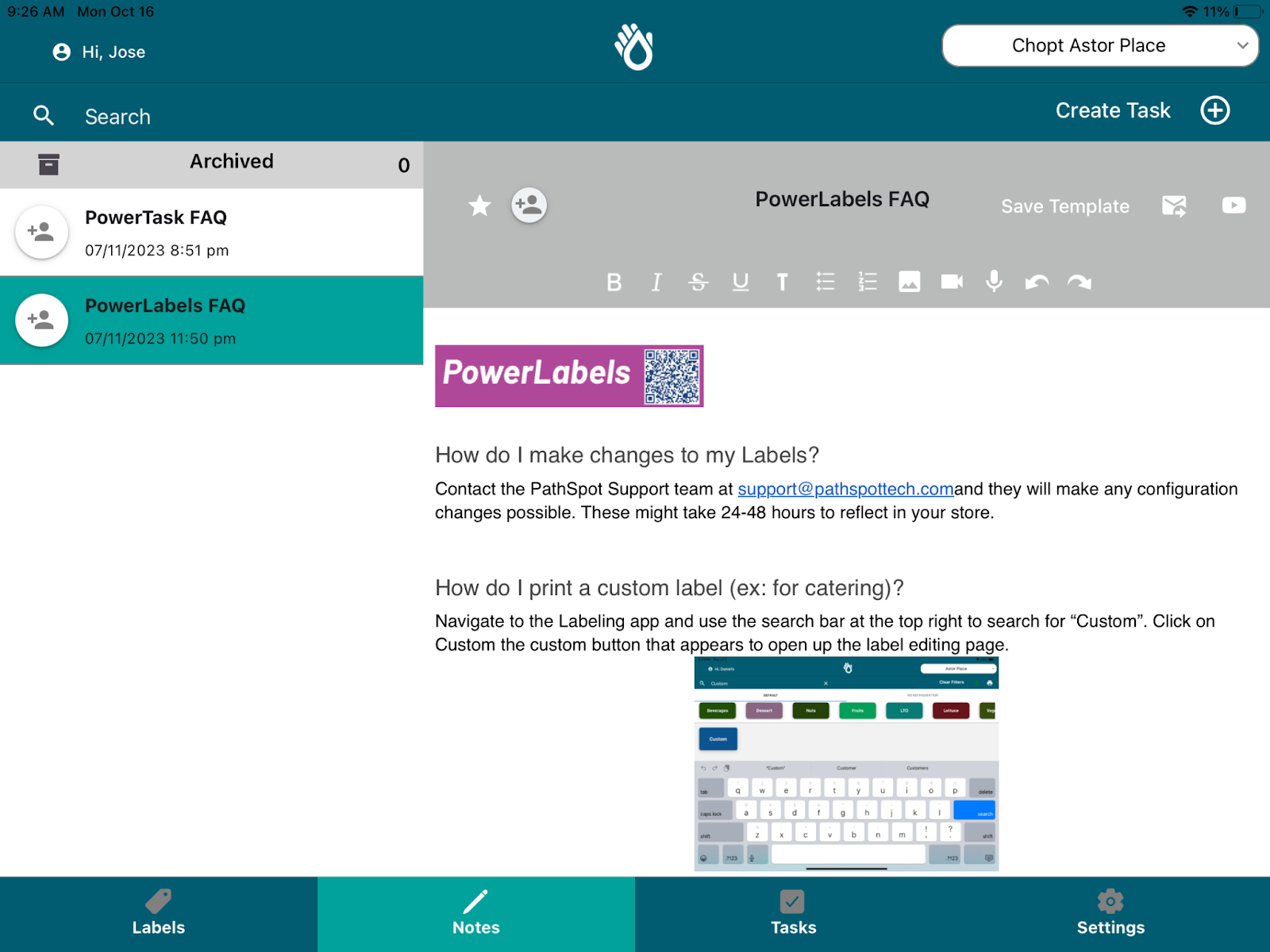Select the text size tool
The height and width of the screenshot is (952, 1270).
[783, 282]
